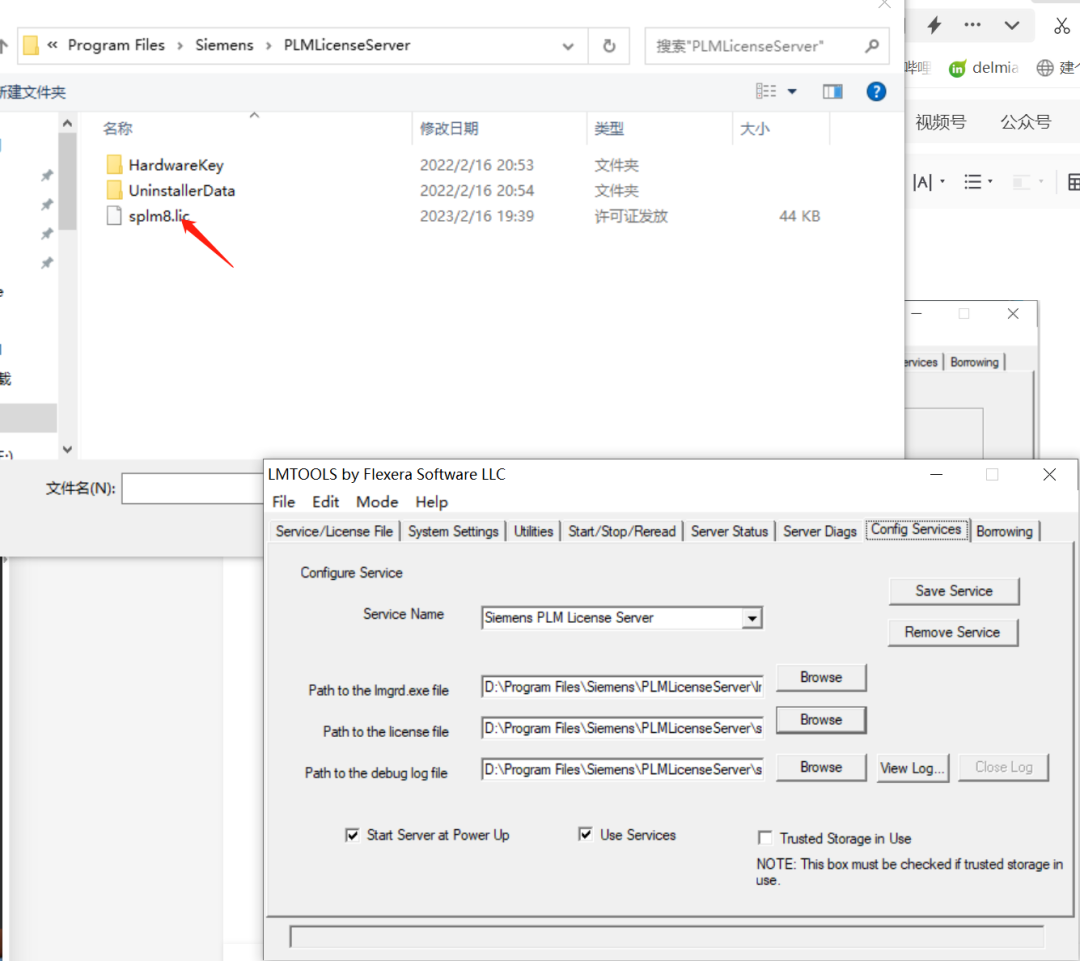Switch to Borrowing tab in front LMTOOLS

[1004, 531]
